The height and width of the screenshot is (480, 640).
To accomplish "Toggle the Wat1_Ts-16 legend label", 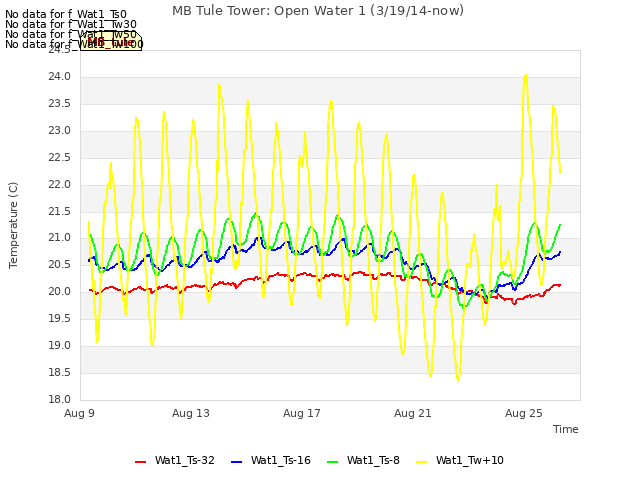I will click(281, 460).
